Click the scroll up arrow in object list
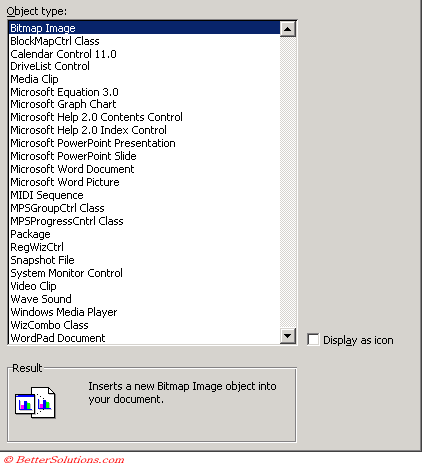Image resolution: width=422 pixels, height=467 pixels. point(287,29)
